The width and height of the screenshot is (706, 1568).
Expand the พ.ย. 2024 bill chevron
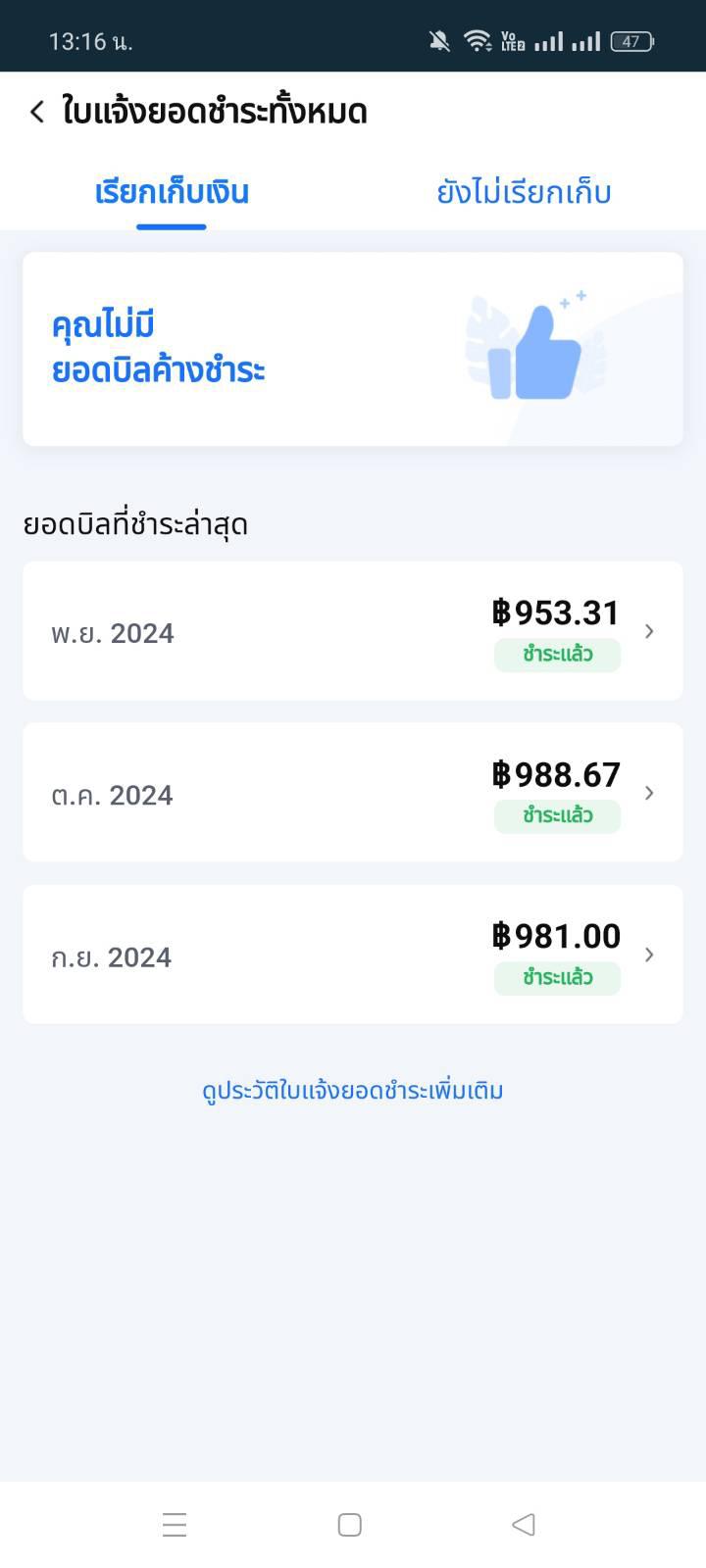[648, 631]
